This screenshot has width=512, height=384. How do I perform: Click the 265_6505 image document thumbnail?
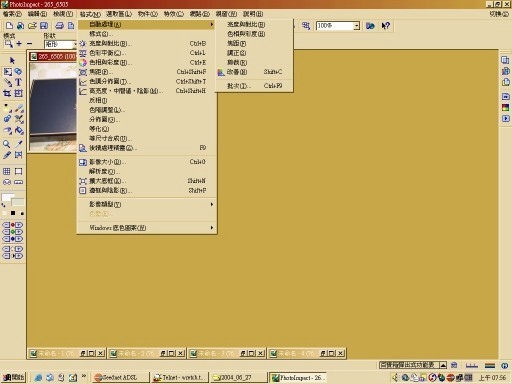coord(53,106)
